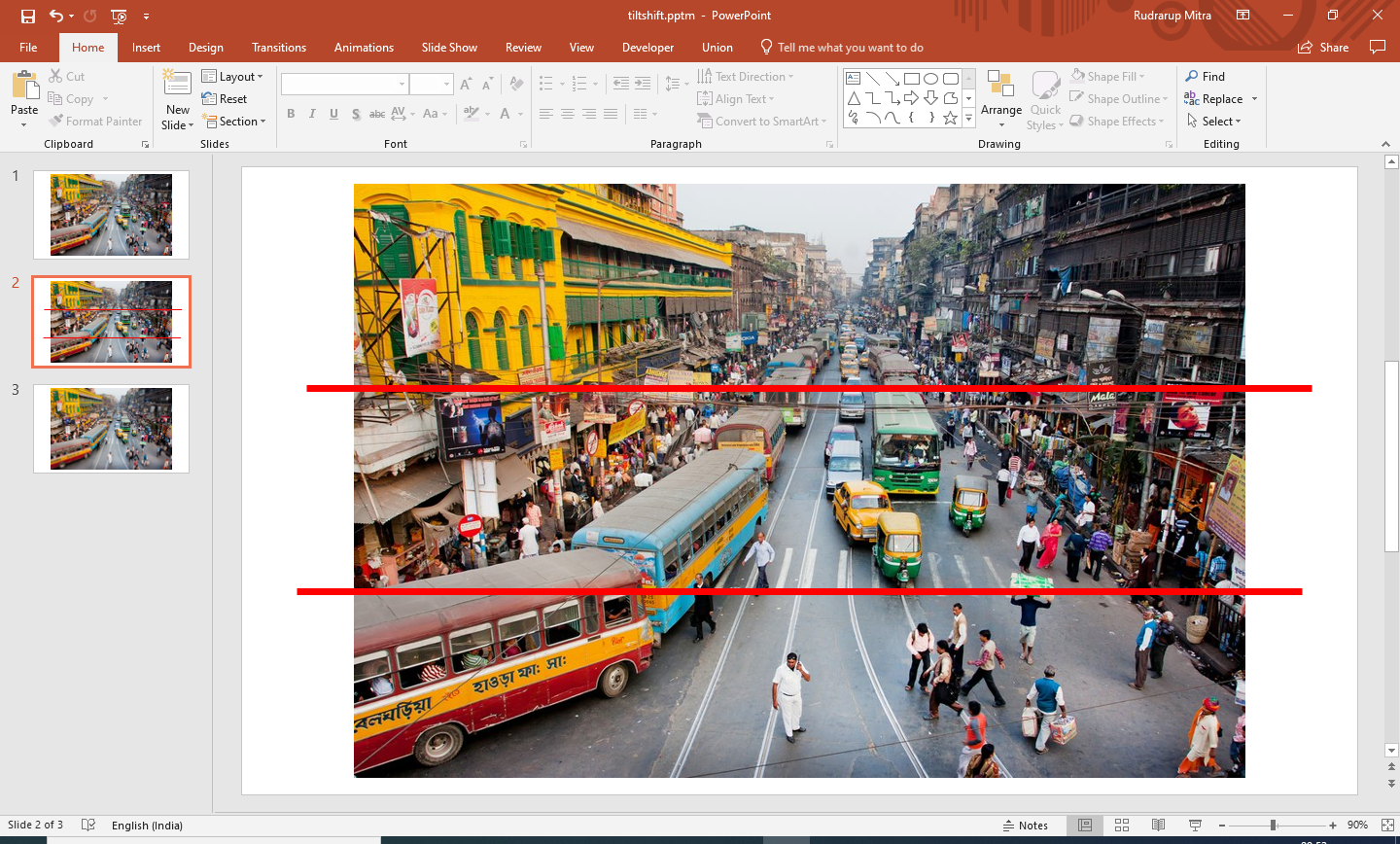Justify the paragraph text

pos(610,114)
